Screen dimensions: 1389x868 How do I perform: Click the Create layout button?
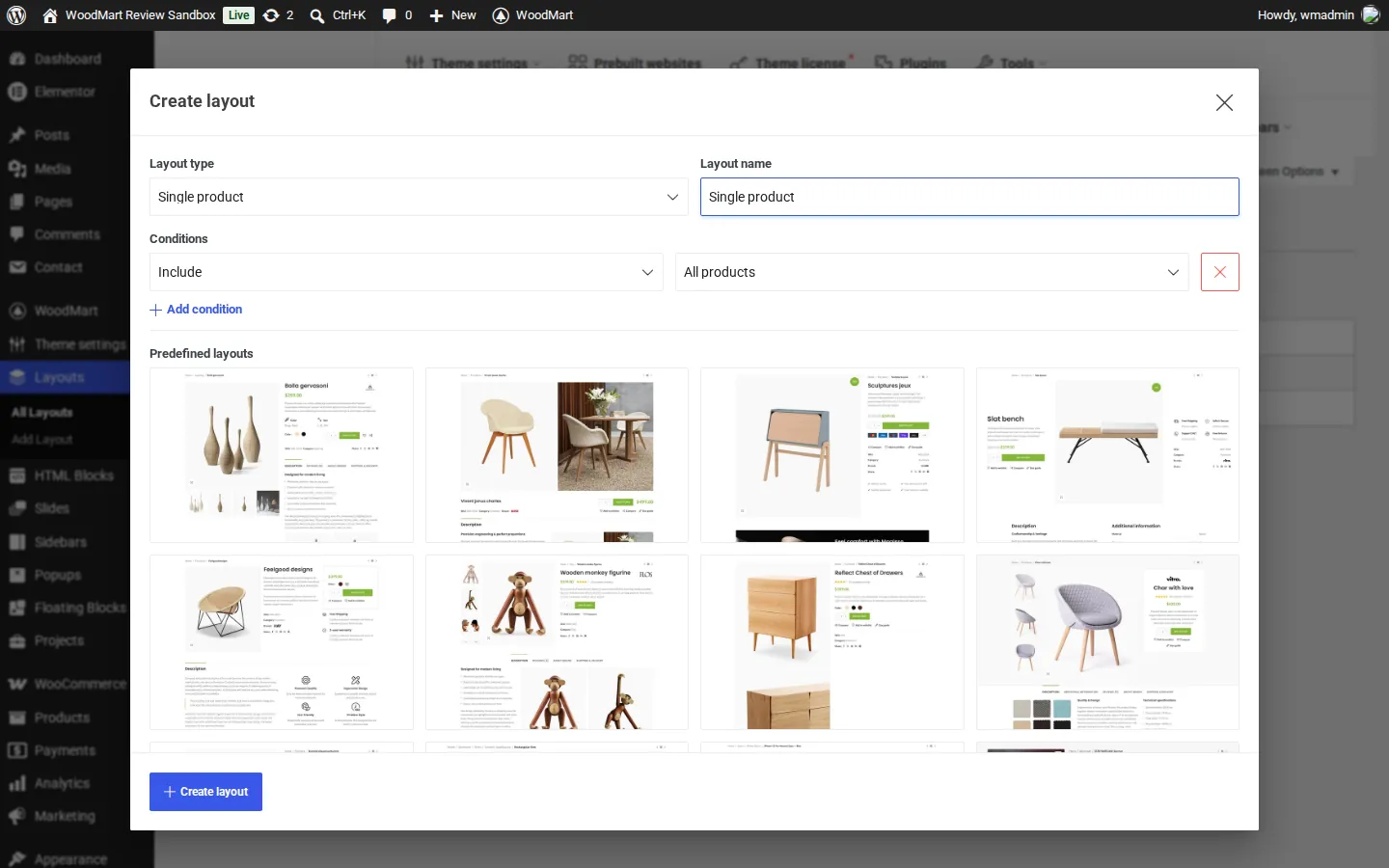[x=205, y=792]
